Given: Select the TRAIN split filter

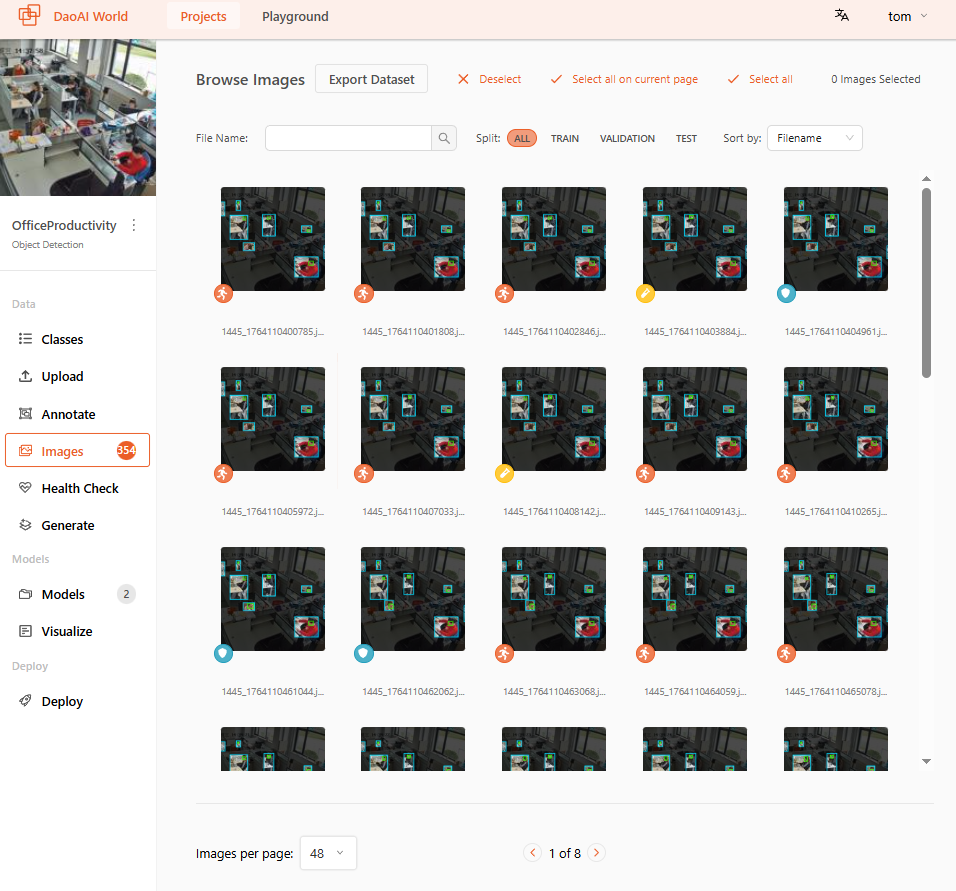Looking at the screenshot, I should coord(565,138).
